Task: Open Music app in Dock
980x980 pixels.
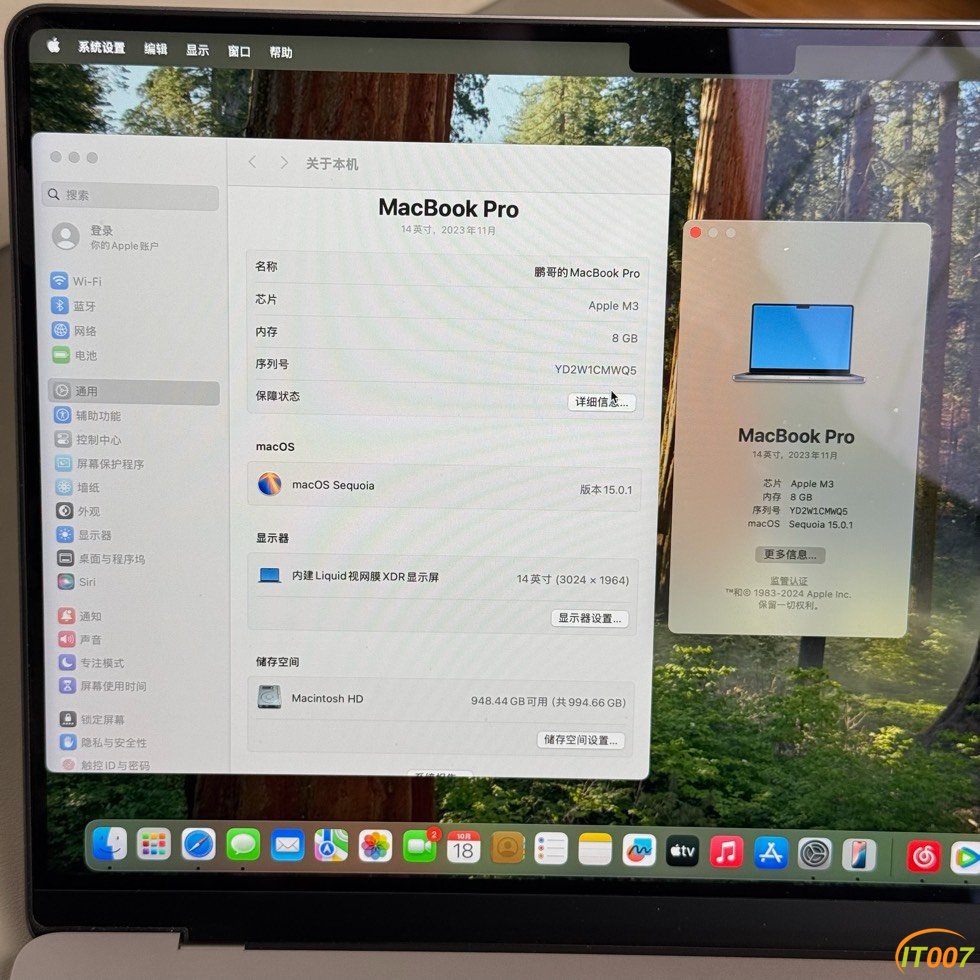Action: (x=726, y=852)
